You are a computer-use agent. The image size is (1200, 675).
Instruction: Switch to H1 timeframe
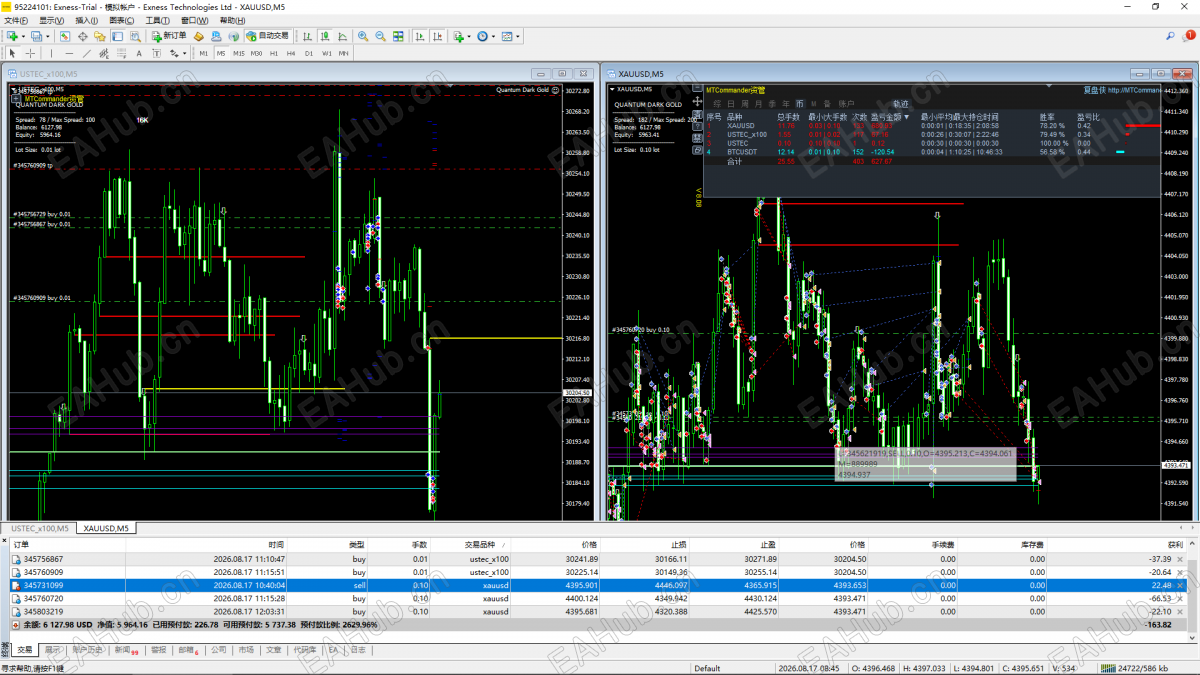click(274, 52)
